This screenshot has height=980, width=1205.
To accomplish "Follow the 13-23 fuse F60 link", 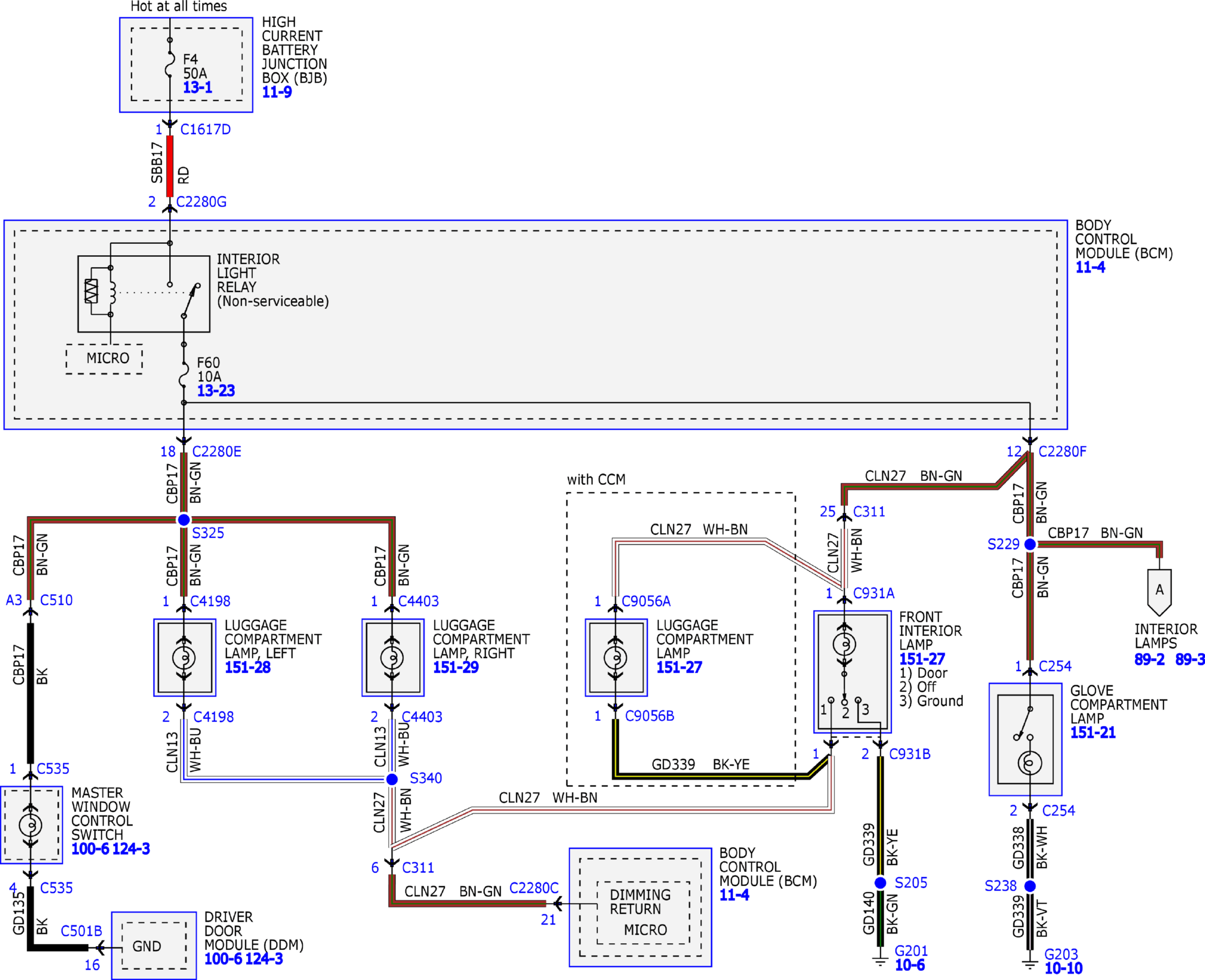I will click(216, 390).
